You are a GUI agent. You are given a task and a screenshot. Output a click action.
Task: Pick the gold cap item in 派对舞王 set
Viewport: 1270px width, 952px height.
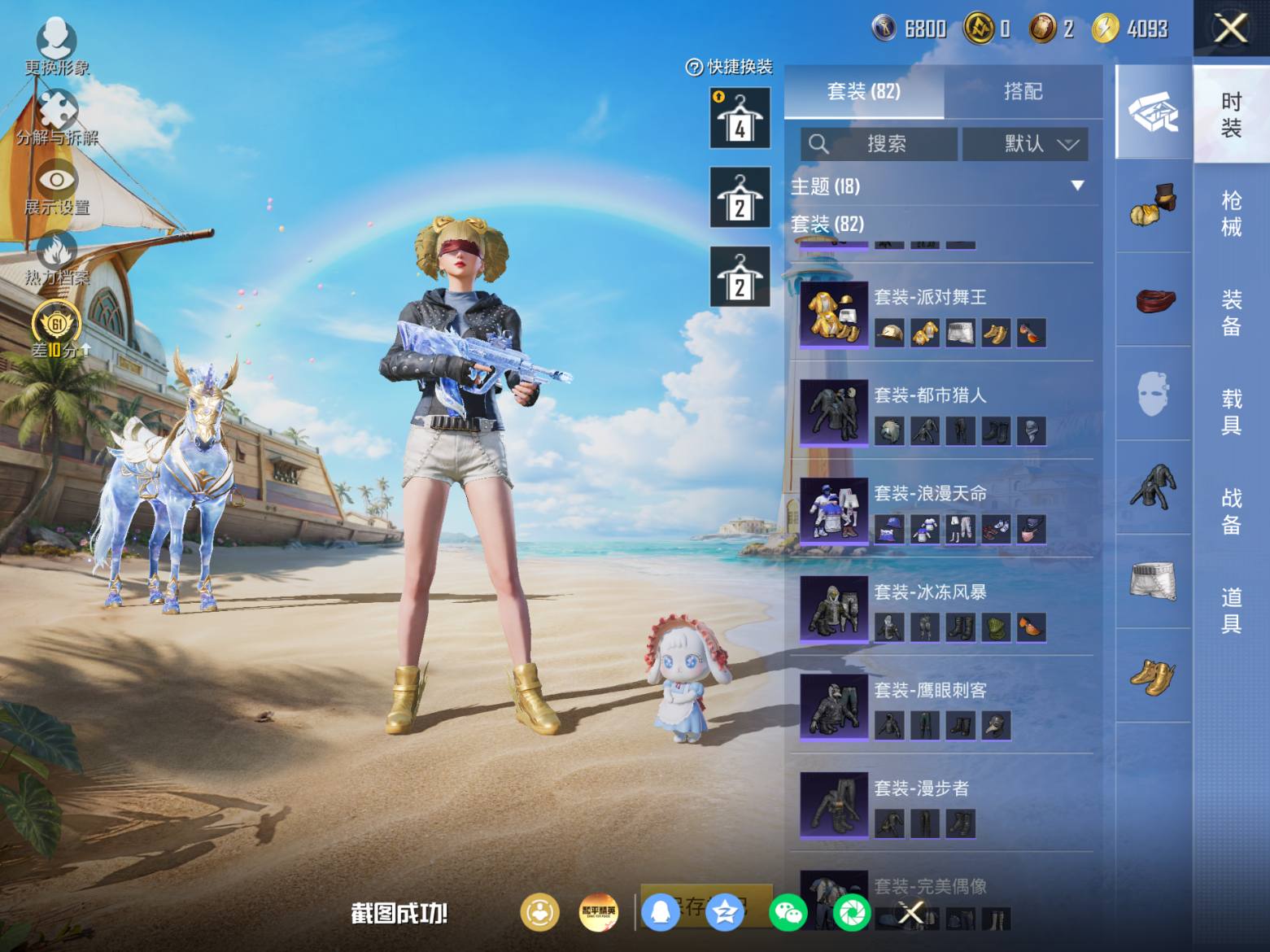point(889,333)
